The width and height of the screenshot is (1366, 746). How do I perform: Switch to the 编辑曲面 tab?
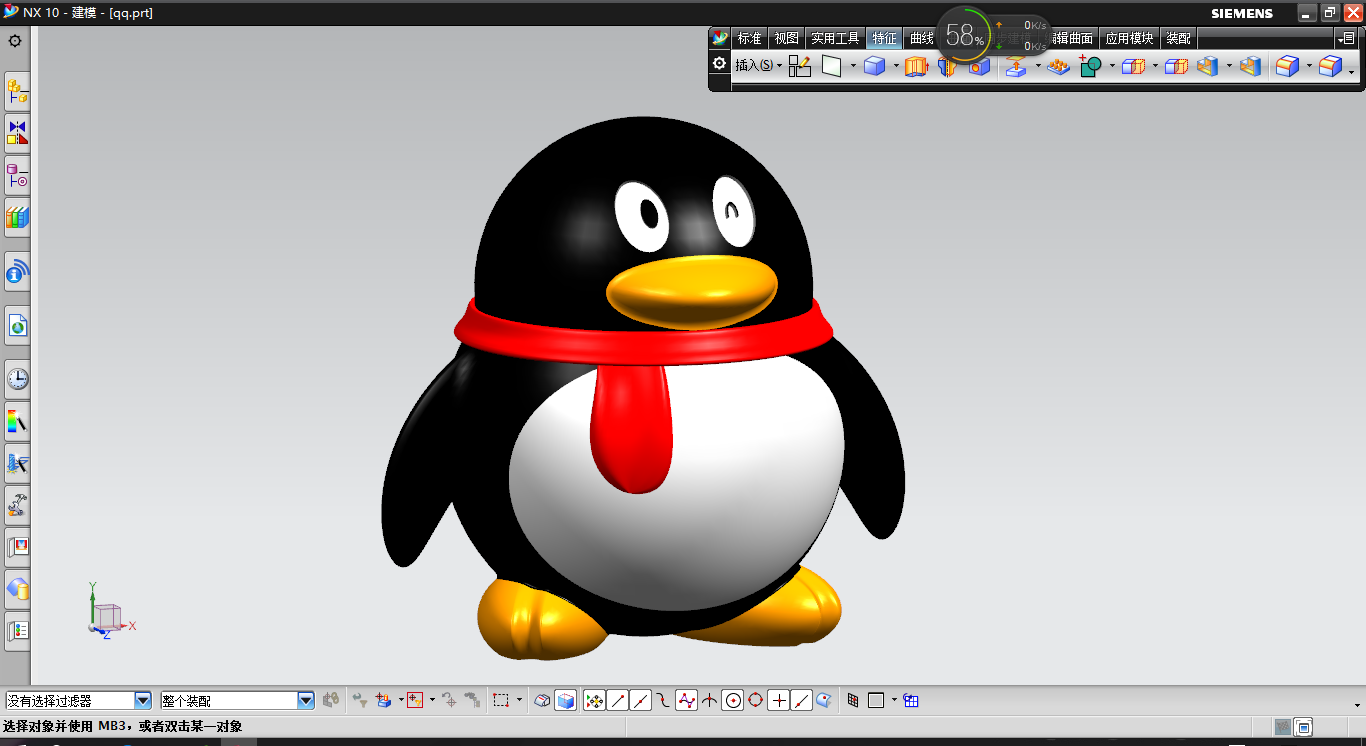[1071, 38]
